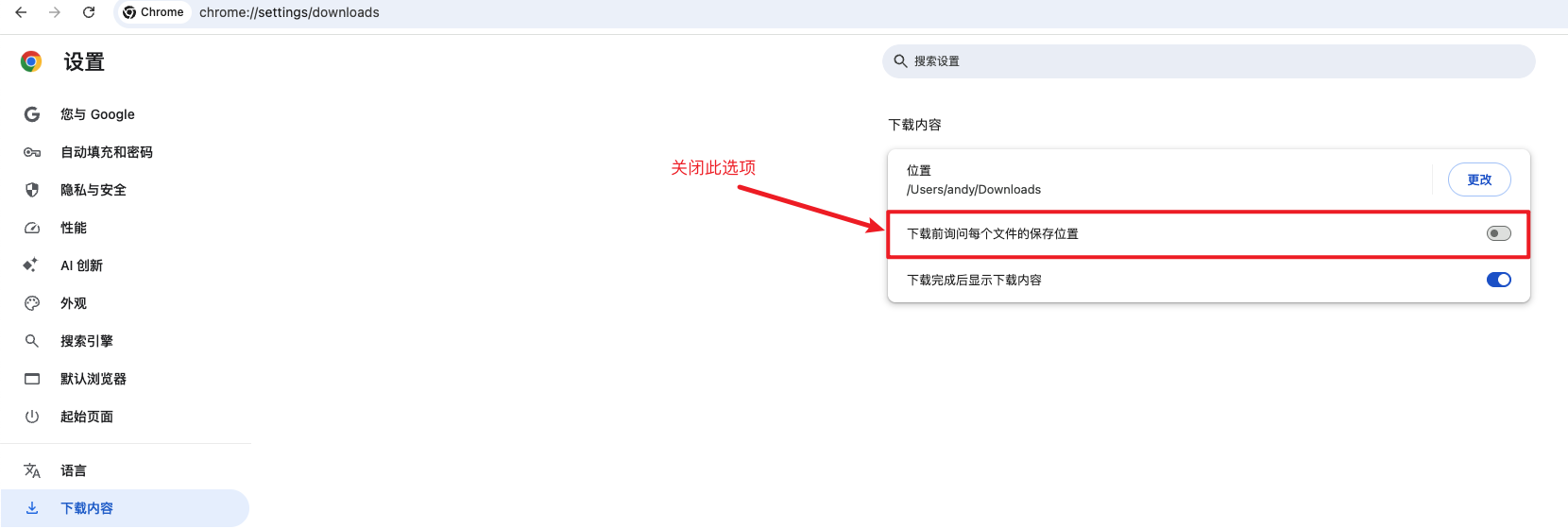Click the magnifier icon for 搜索引擎
The width and height of the screenshot is (1568, 529).
(x=32, y=341)
